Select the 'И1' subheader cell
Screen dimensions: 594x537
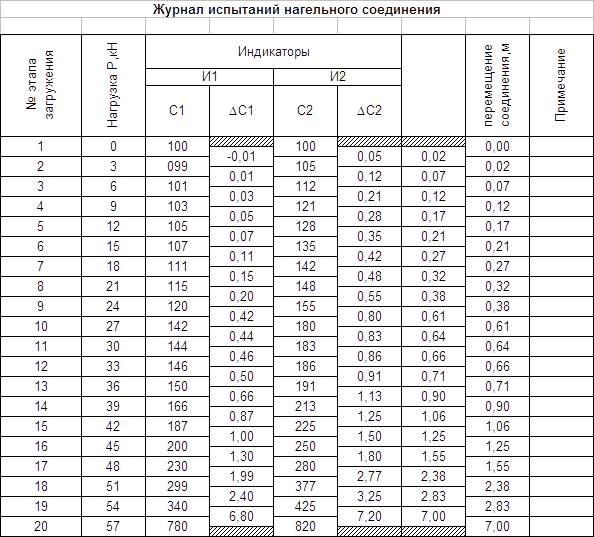coord(209,77)
